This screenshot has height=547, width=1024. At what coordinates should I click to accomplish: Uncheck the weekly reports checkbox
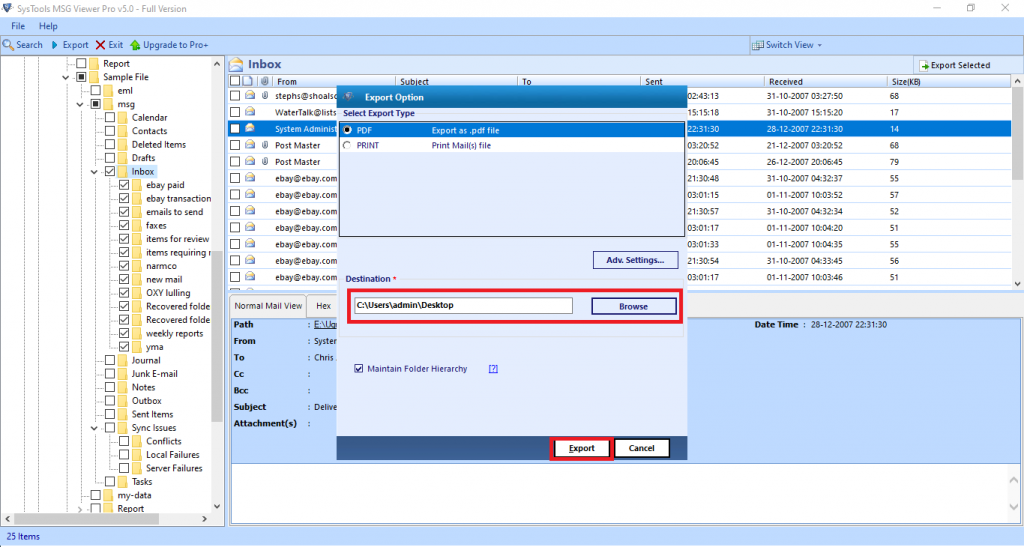tap(124, 334)
